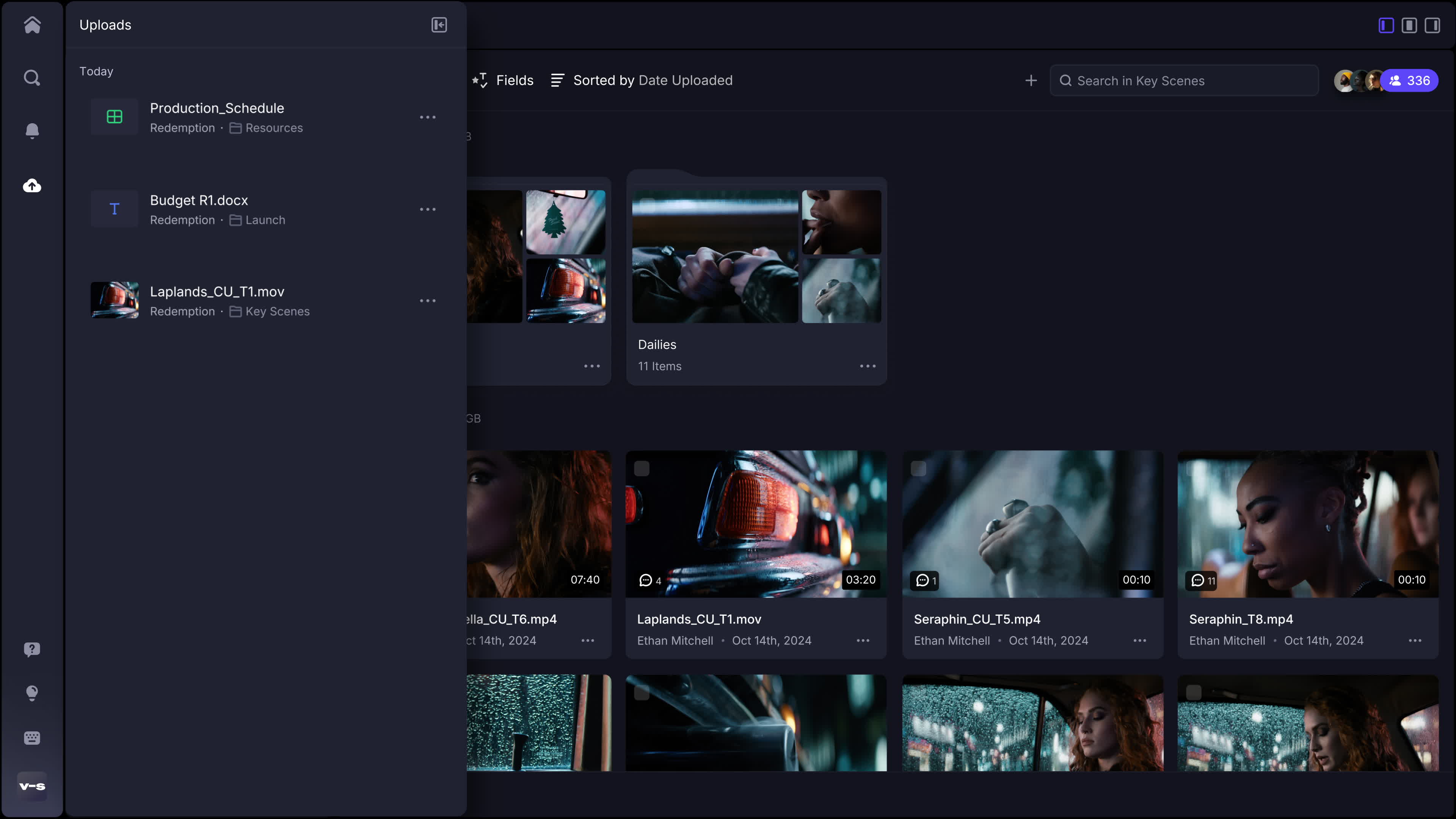Tick the checkbox on the Seraphin_CU_T5.mp4 thumbnail
Image resolution: width=1456 pixels, height=819 pixels.
coord(918,468)
